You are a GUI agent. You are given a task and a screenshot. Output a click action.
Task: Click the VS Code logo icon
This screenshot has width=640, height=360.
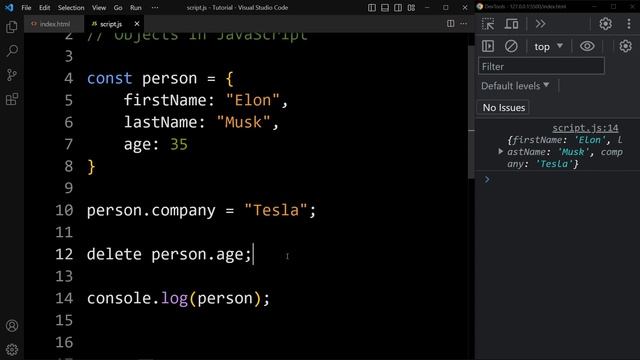(x=9, y=7)
